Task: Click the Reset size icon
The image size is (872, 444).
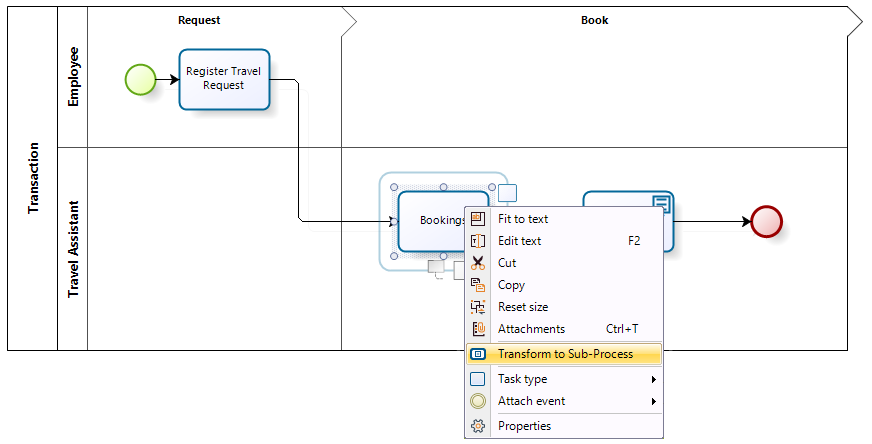Action: (478, 307)
